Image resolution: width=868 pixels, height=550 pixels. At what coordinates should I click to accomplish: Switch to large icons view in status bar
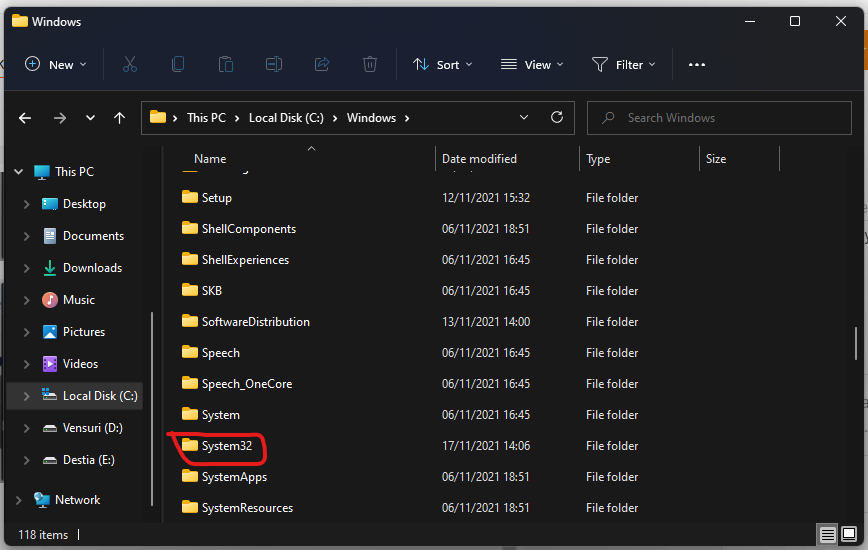[x=849, y=535]
